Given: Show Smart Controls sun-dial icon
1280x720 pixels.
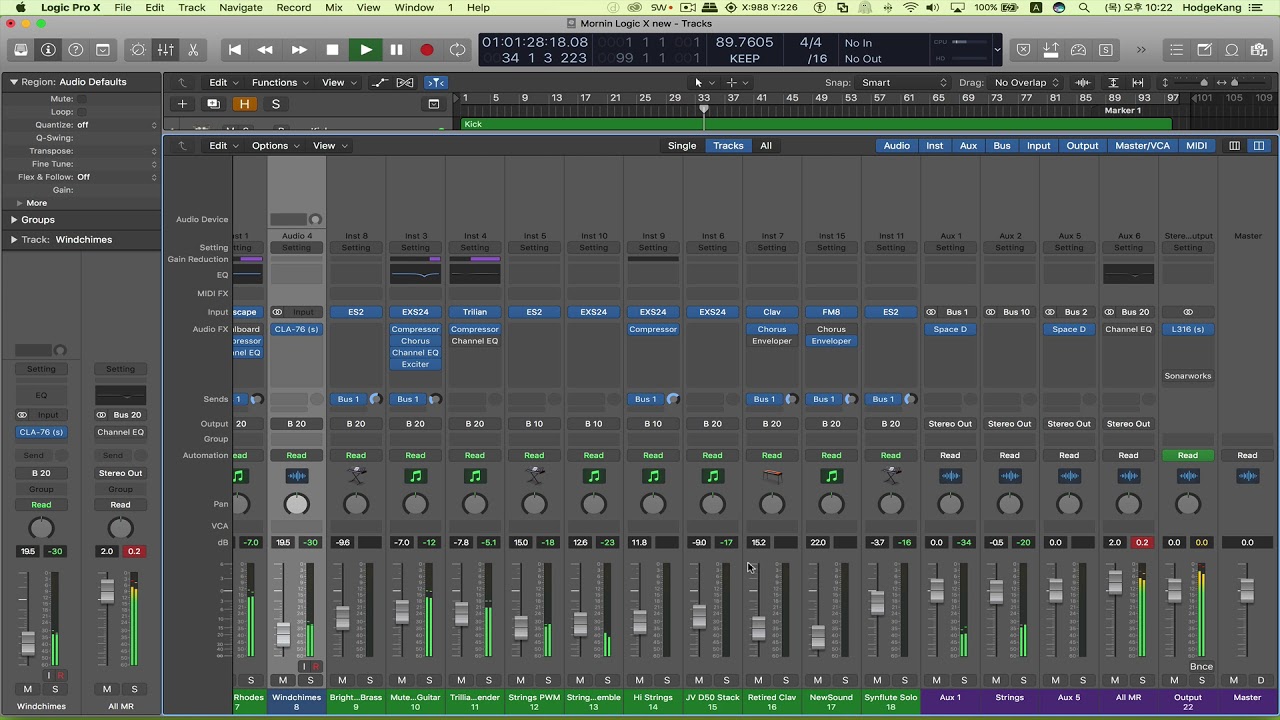Looking at the screenshot, I should coord(138,50).
